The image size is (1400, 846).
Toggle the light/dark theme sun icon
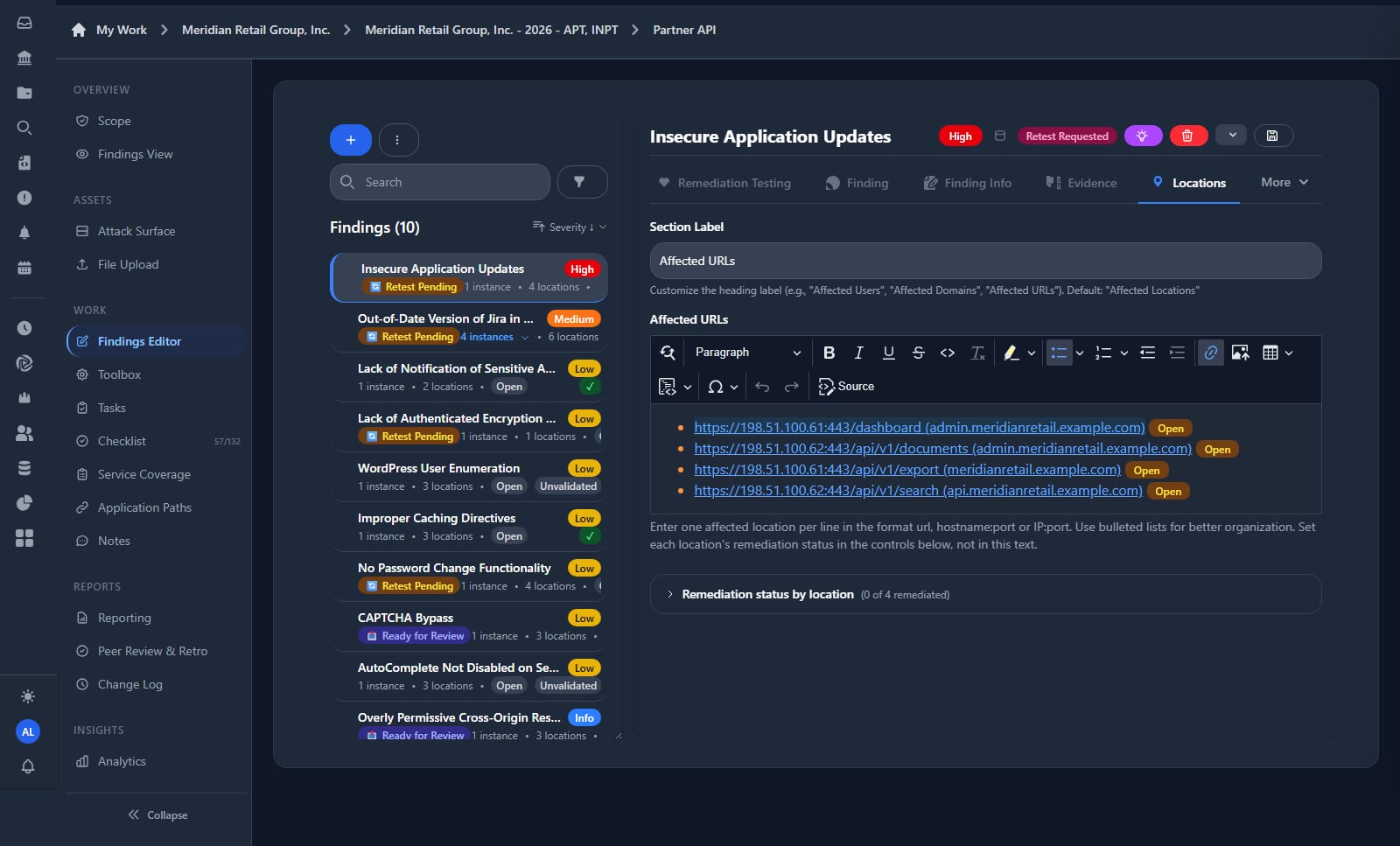coord(28,696)
